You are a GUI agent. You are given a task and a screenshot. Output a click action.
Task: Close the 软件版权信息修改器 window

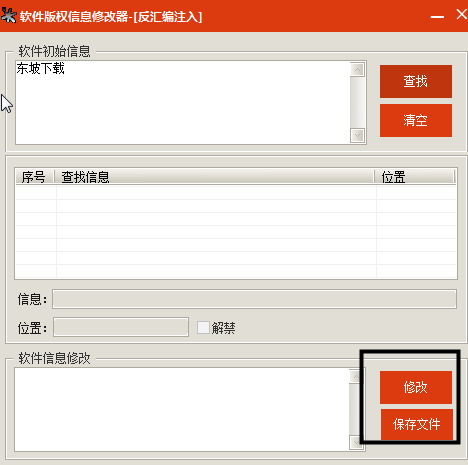[462, 14]
